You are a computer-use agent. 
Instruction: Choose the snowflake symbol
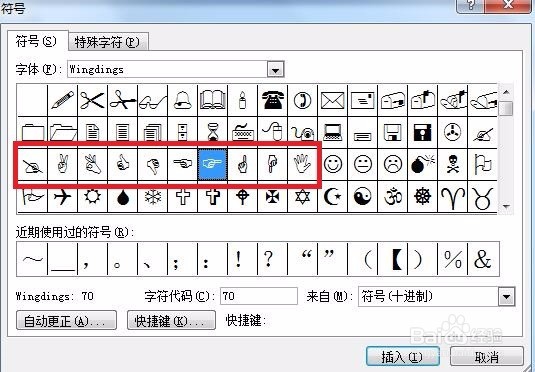click(153, 197)
